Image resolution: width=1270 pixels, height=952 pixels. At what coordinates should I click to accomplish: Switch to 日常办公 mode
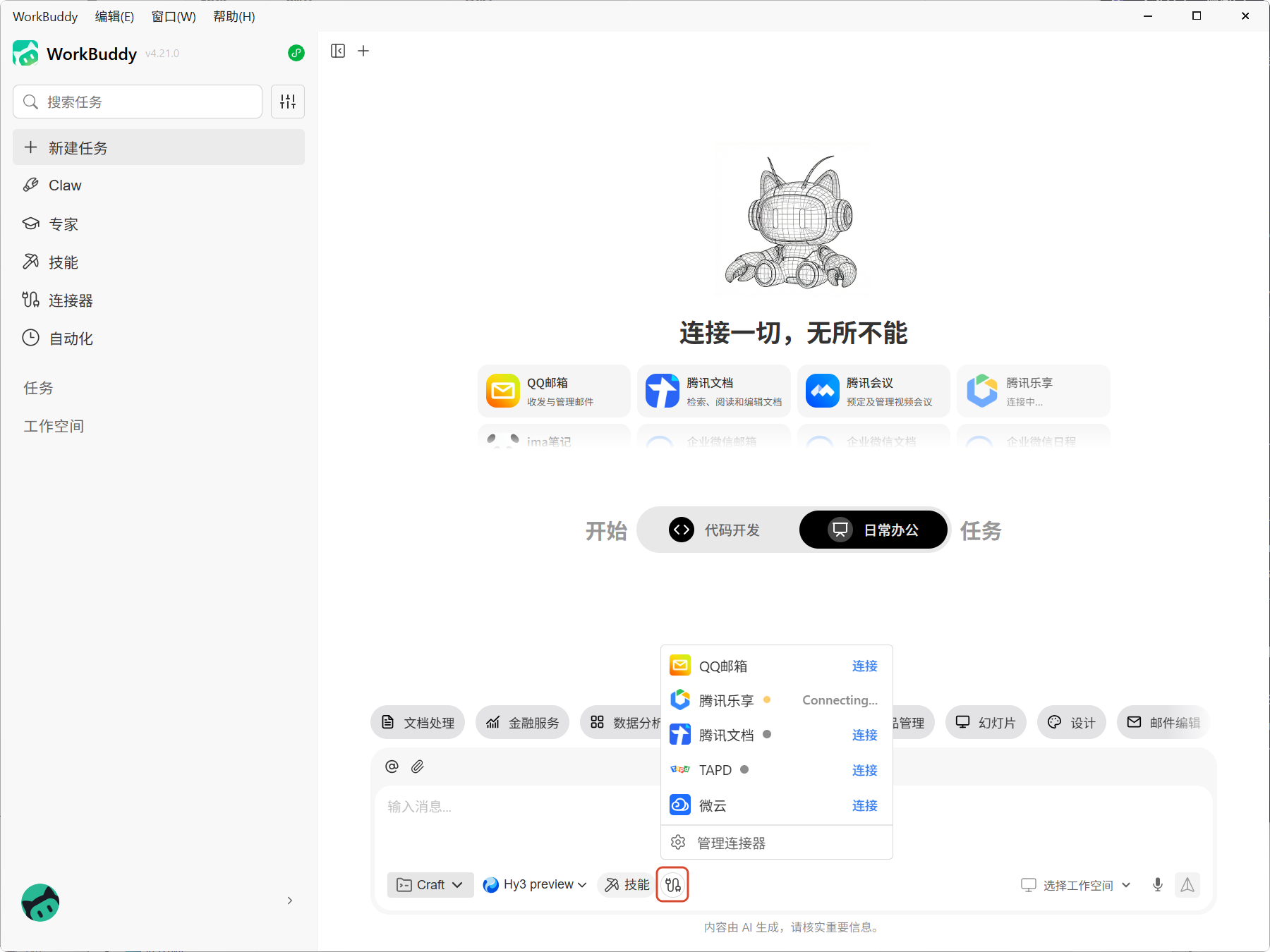click(873, 530)
